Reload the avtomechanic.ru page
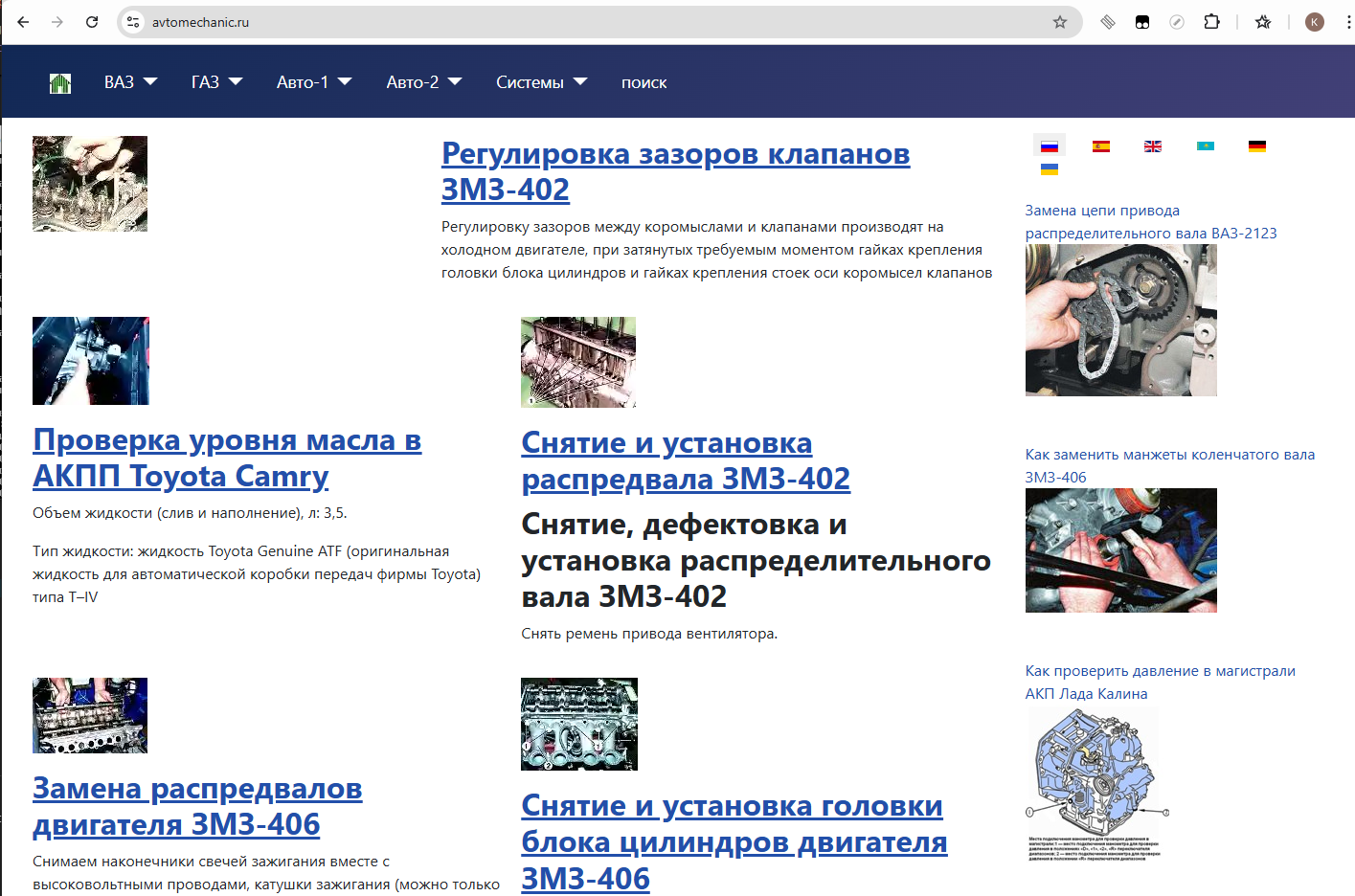 tap(92, 22)
